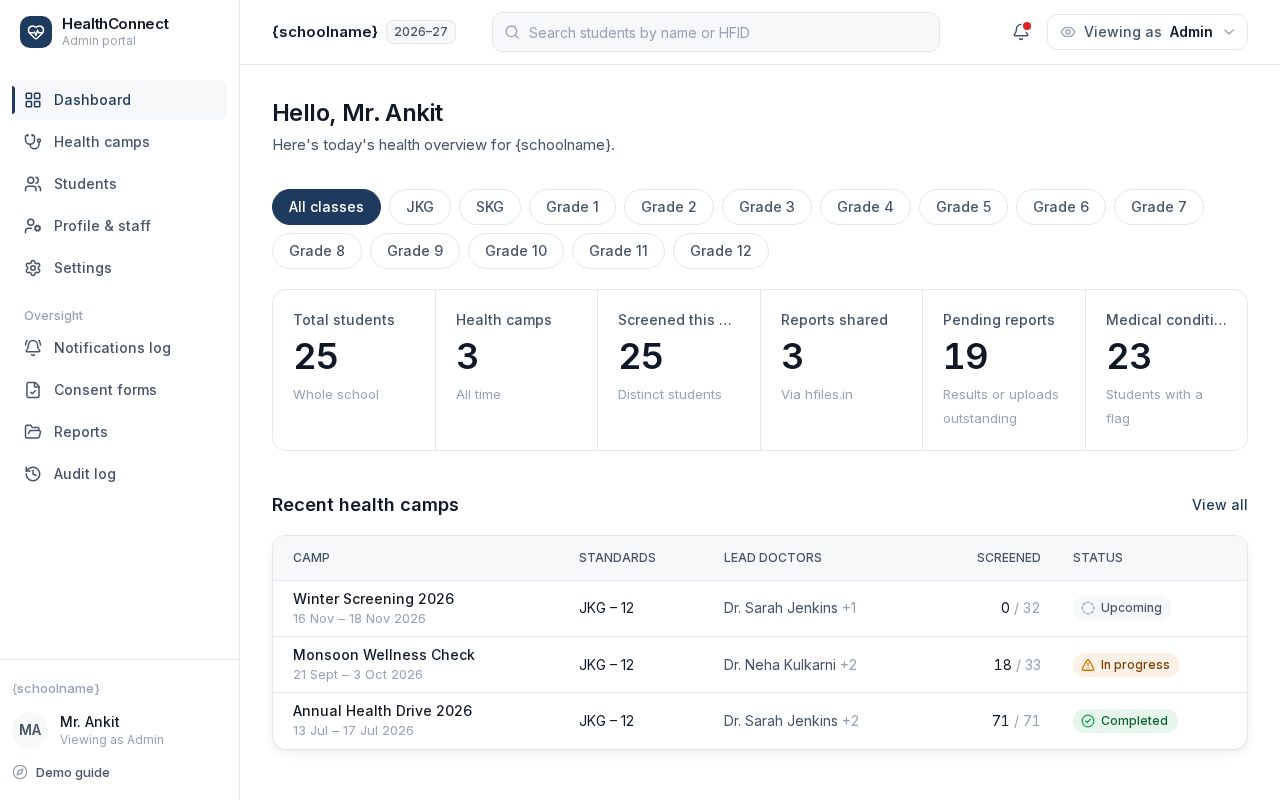
Task: Filter by JKG class chip
Action: pyautogui.click(x=420, y=207)
